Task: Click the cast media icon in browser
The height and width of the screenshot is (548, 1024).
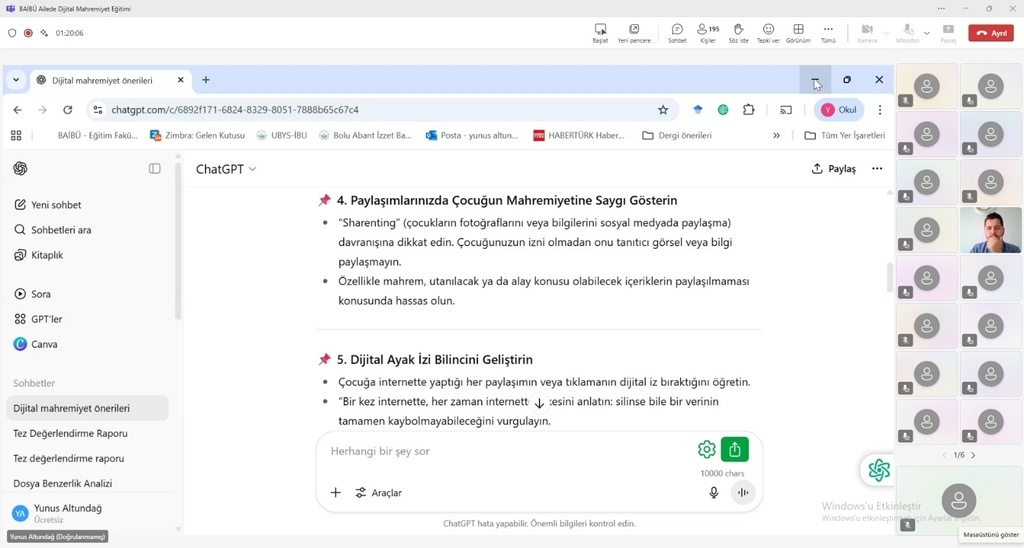Action: (x=786, y=110)
